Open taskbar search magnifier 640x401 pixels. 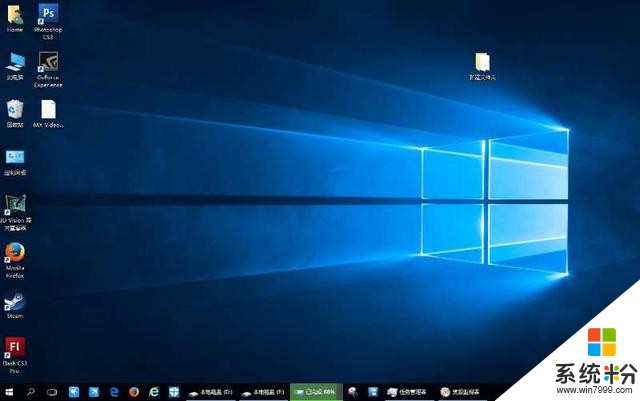click(30, 392)
